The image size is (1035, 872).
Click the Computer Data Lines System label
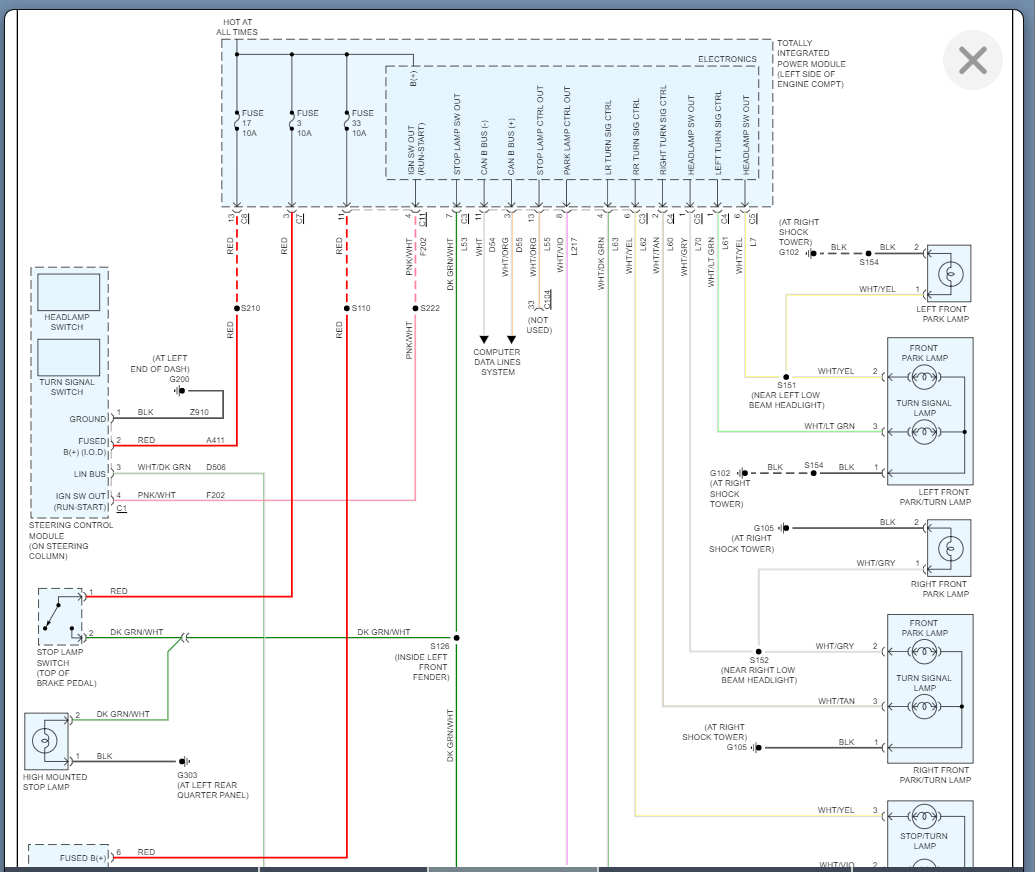pos(497,362)
